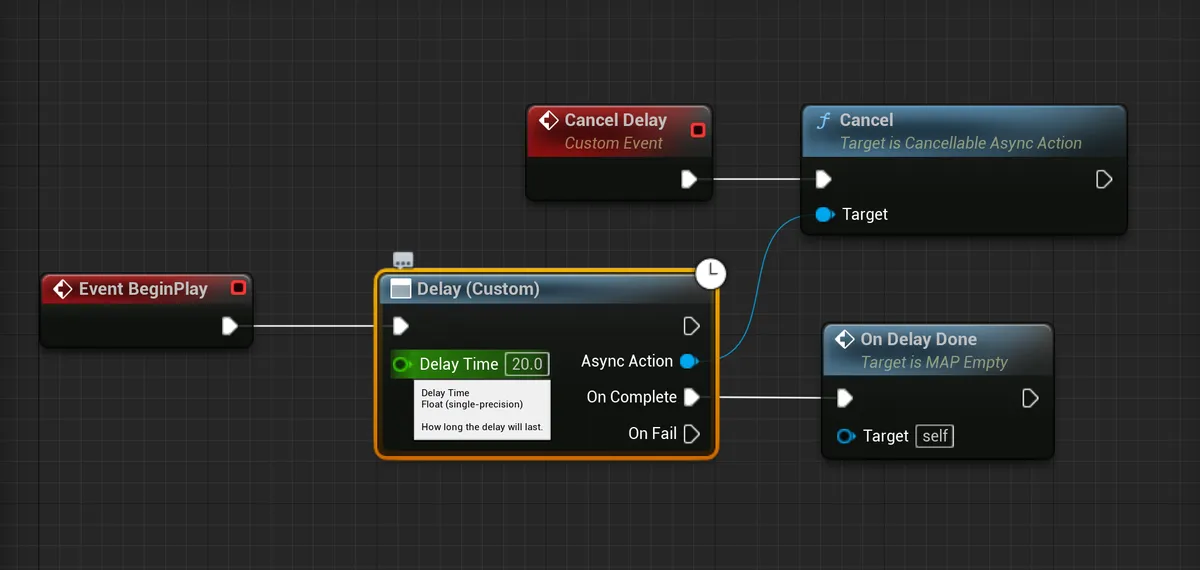Click the Cancel Delay event output exec pin
This screenshot has width=1200, height=570.
(x=689, y=179)
